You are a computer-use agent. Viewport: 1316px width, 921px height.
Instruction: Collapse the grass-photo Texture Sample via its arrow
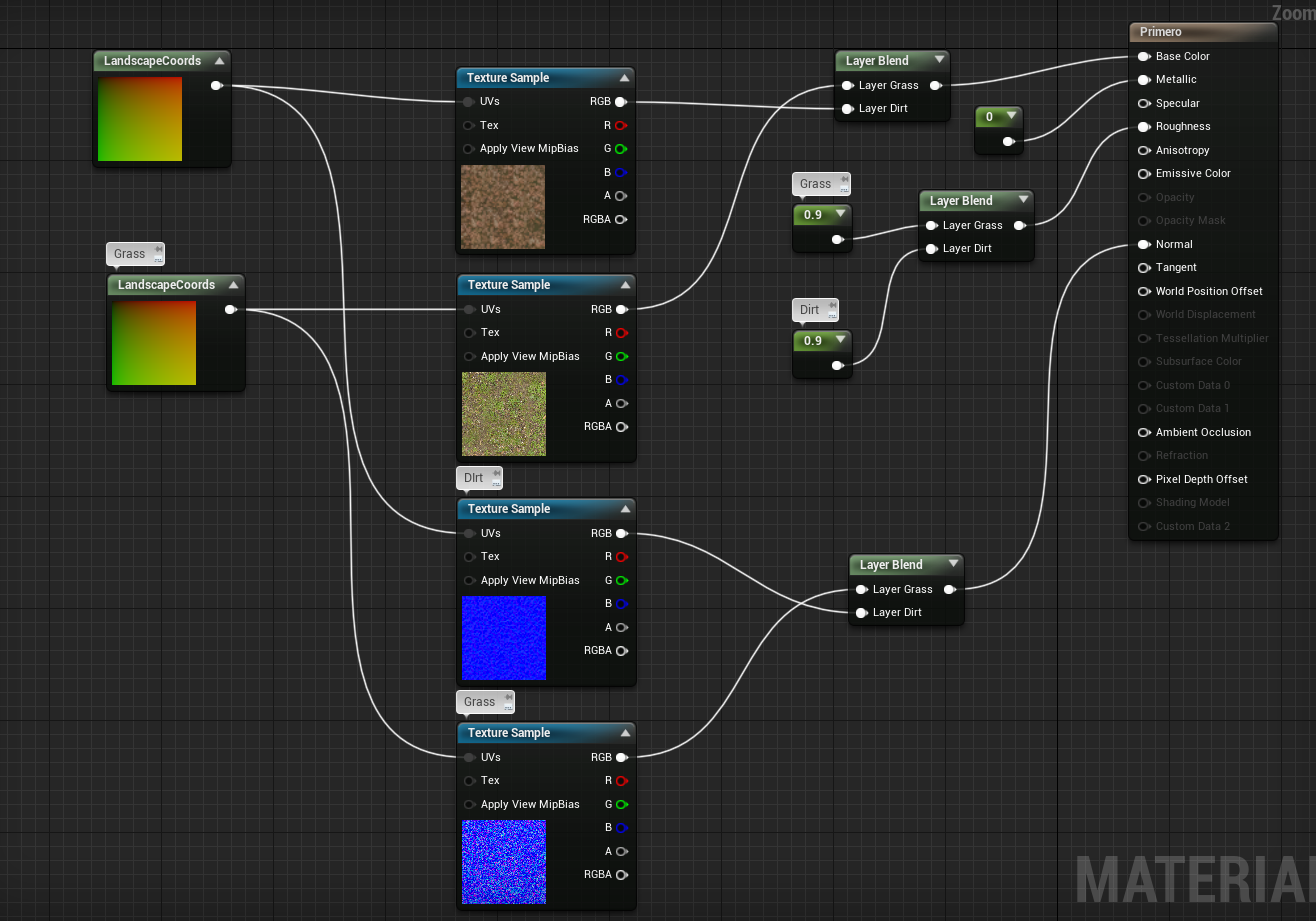pos(625,285)
